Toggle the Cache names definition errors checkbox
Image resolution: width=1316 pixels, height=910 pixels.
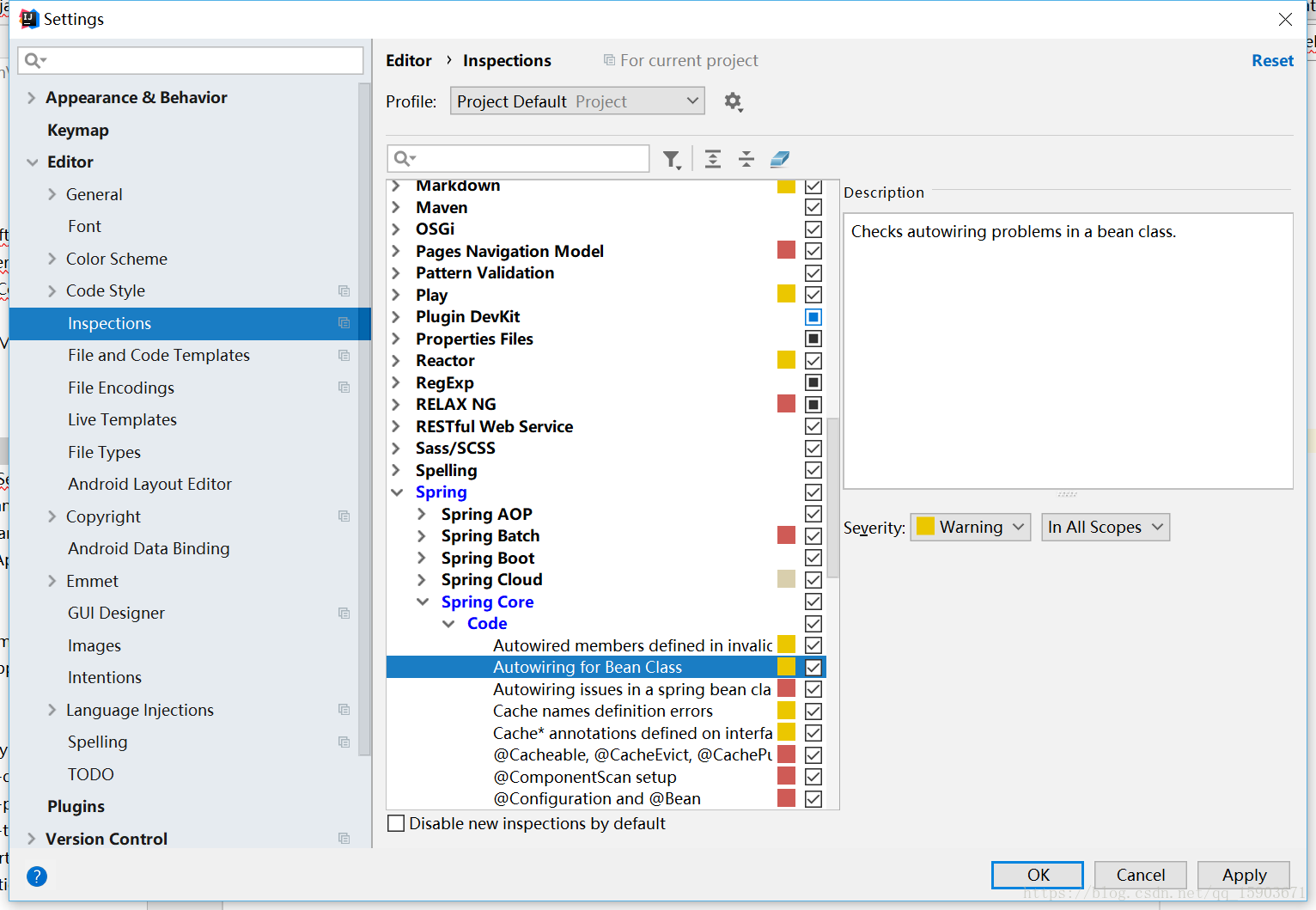[813, 712]
